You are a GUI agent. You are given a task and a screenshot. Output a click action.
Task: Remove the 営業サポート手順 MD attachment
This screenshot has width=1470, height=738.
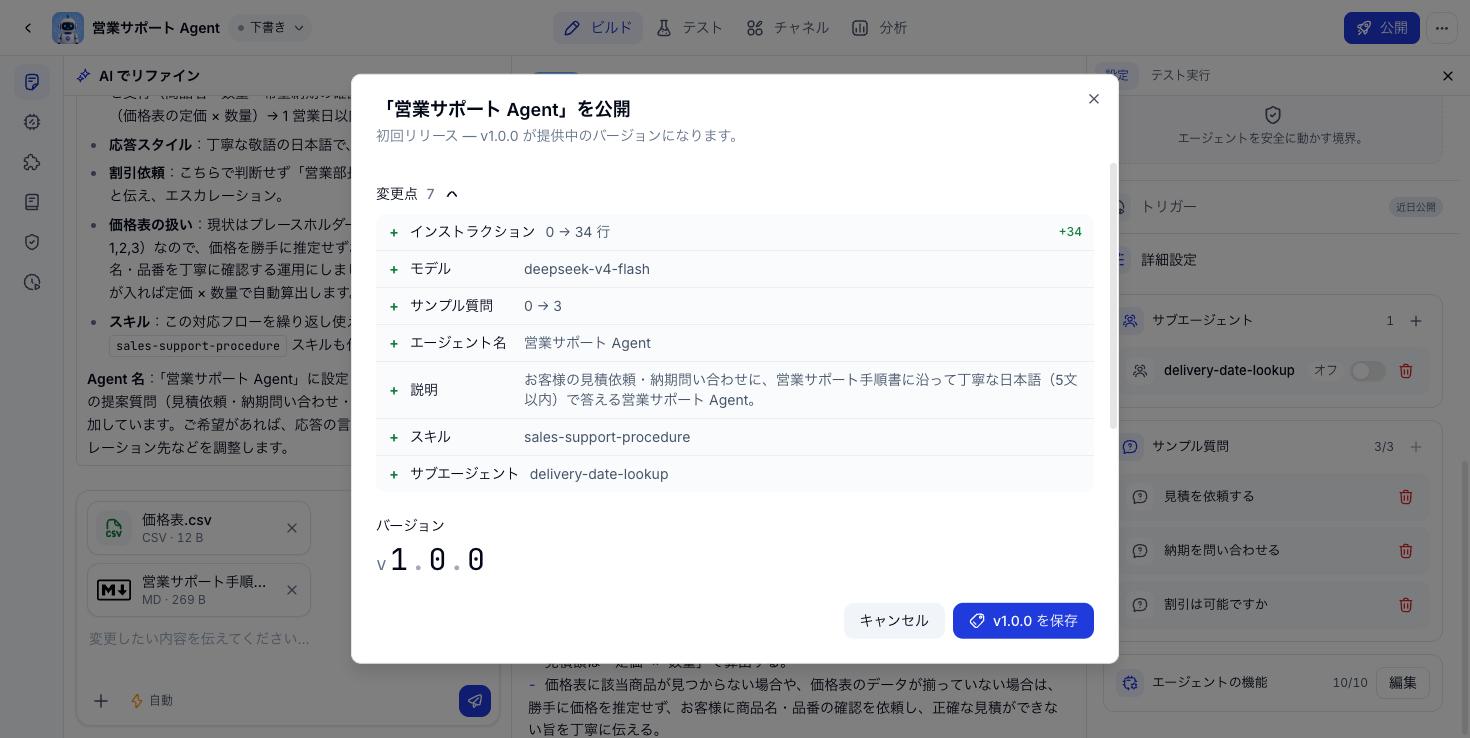pos(292,590)
